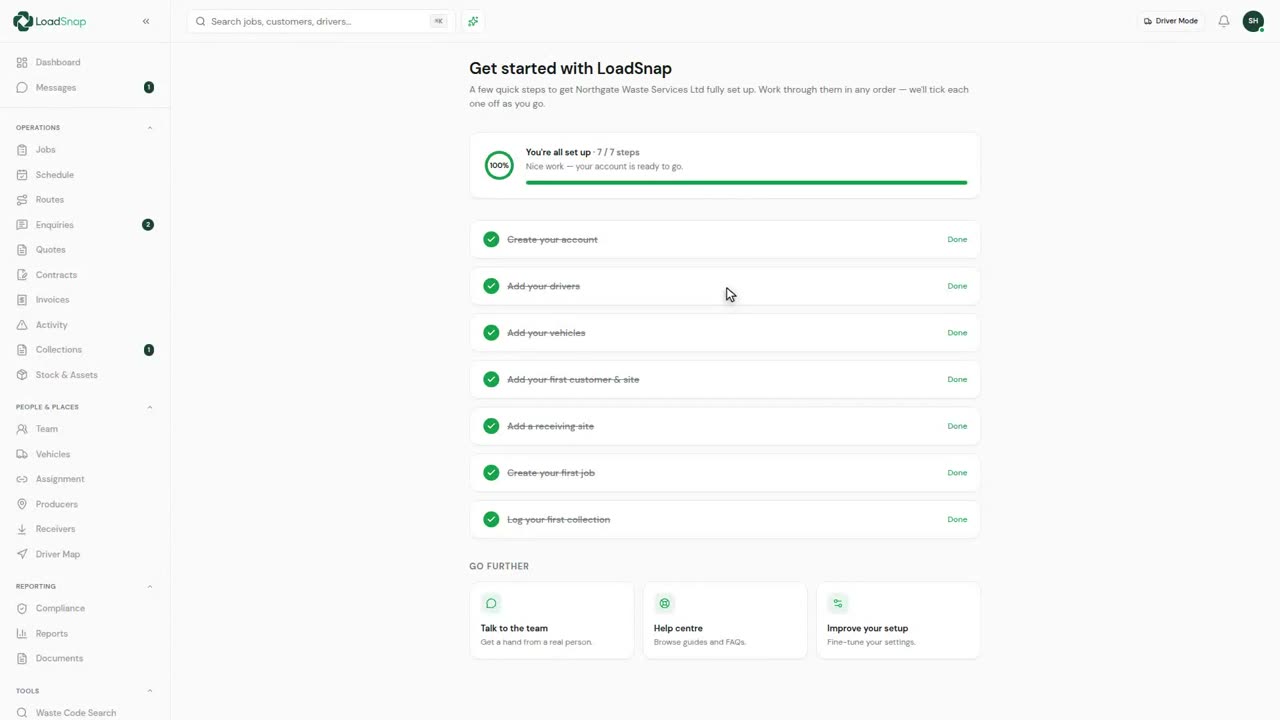Click the Jobs clipboard icon
Viewport: 1280px width, 720px height.
point(22,150)
